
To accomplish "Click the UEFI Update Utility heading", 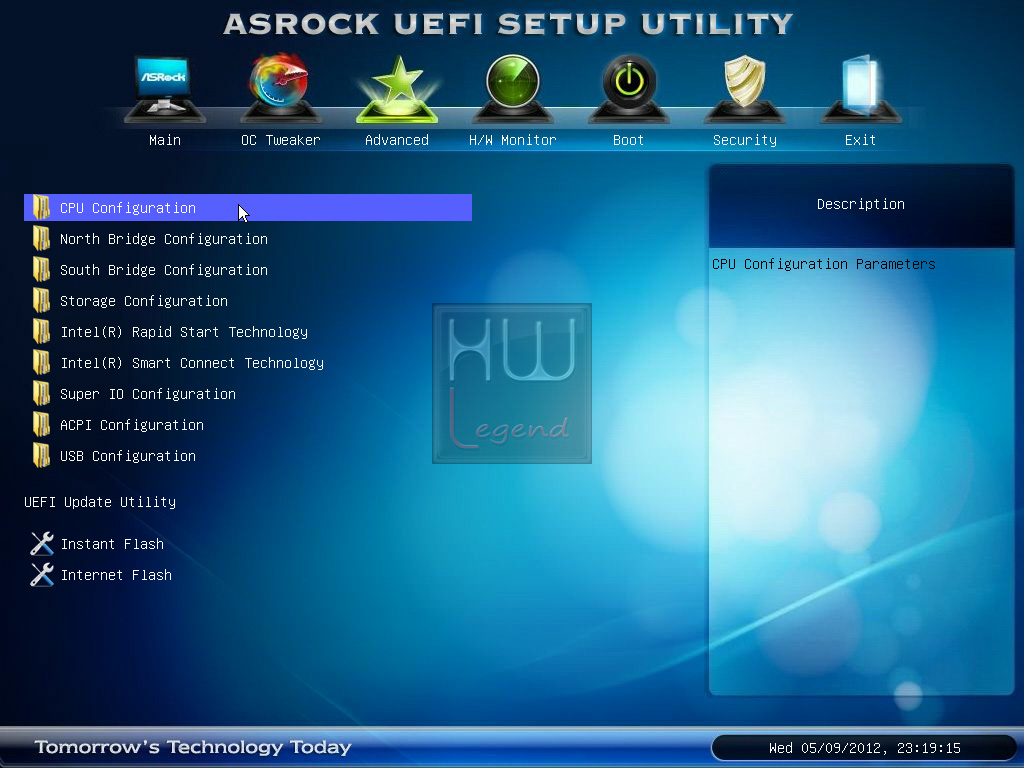I will tap(100, 502).
